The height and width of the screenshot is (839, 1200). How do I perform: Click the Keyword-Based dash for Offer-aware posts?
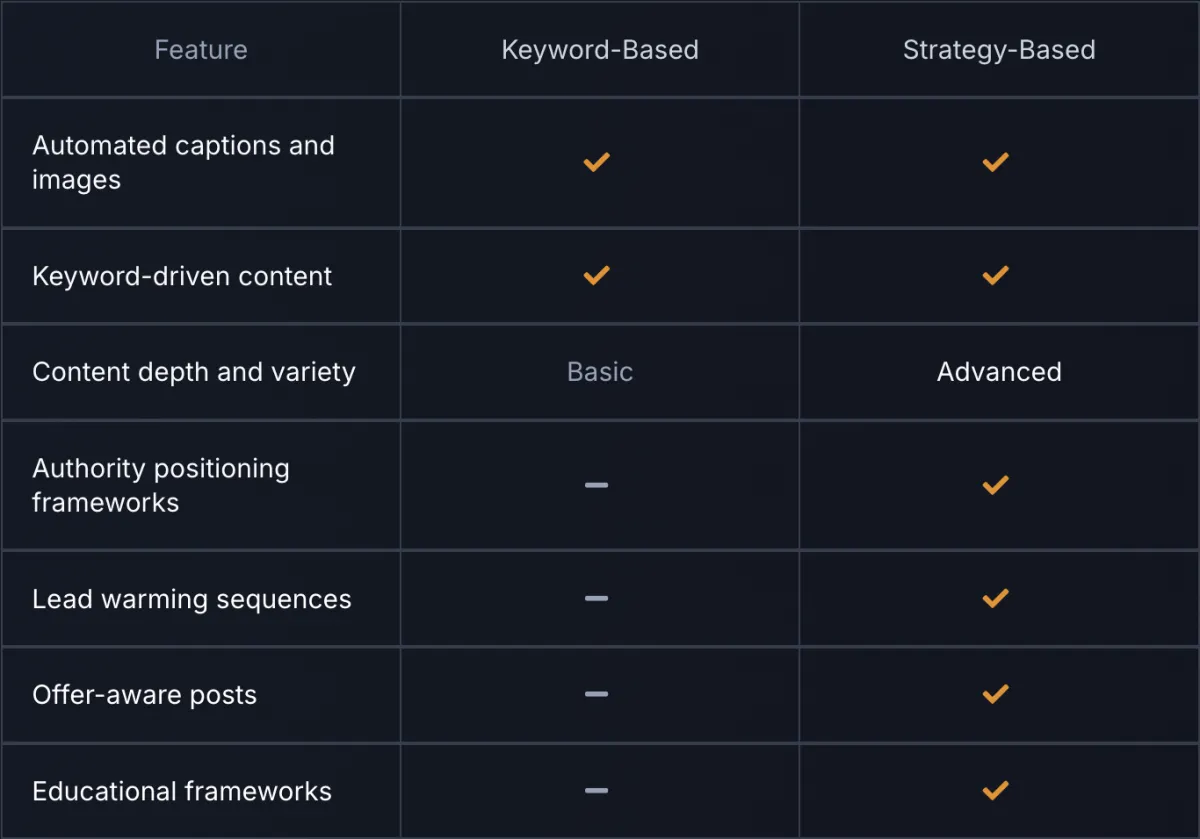point(597,694)
